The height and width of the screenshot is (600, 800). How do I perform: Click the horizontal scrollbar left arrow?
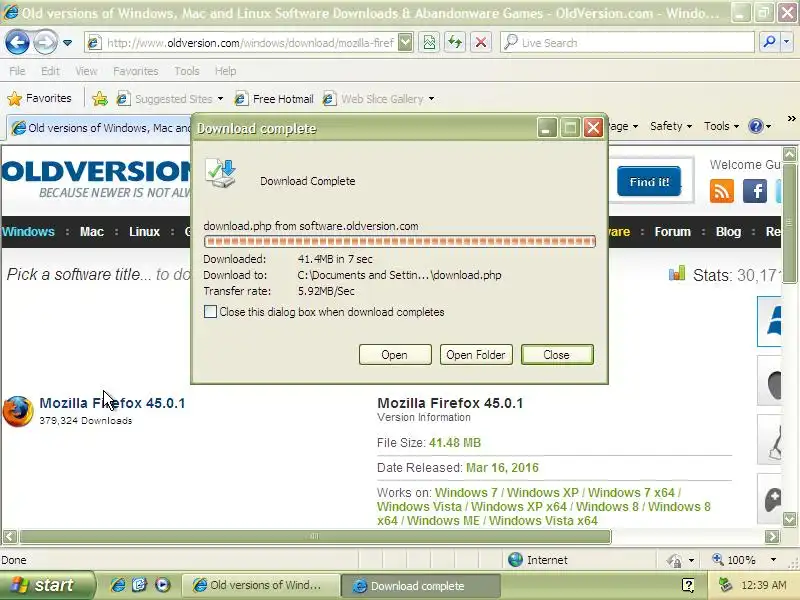(10, 536)
